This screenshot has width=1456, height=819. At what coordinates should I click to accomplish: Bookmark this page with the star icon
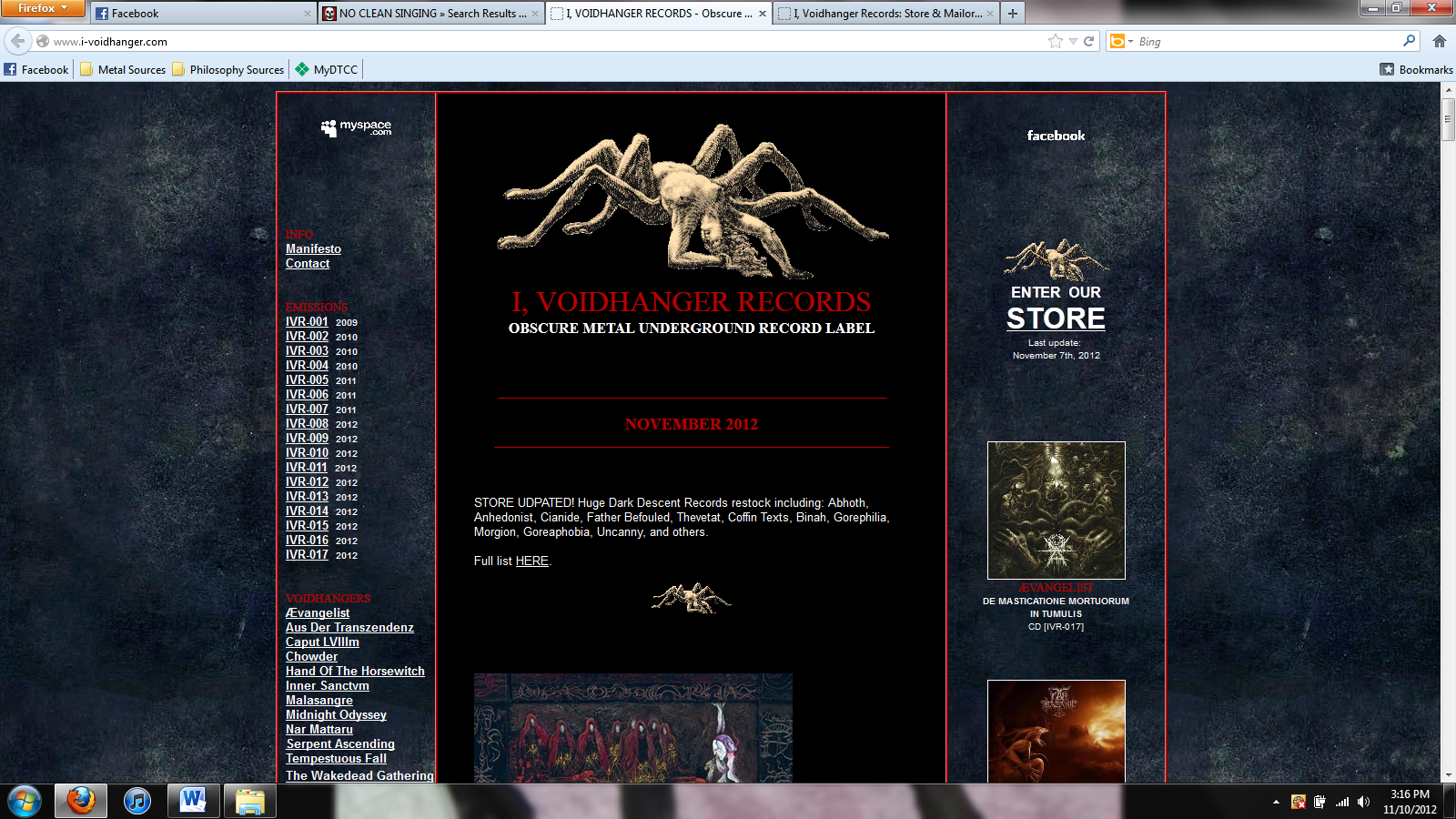(1056, 41)
